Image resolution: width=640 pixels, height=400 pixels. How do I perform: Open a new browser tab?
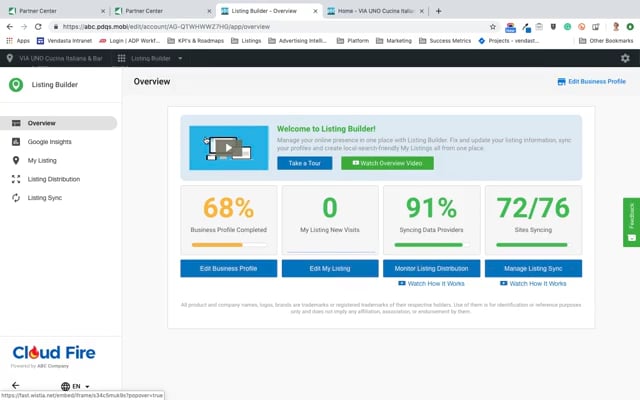coord(438,11)
